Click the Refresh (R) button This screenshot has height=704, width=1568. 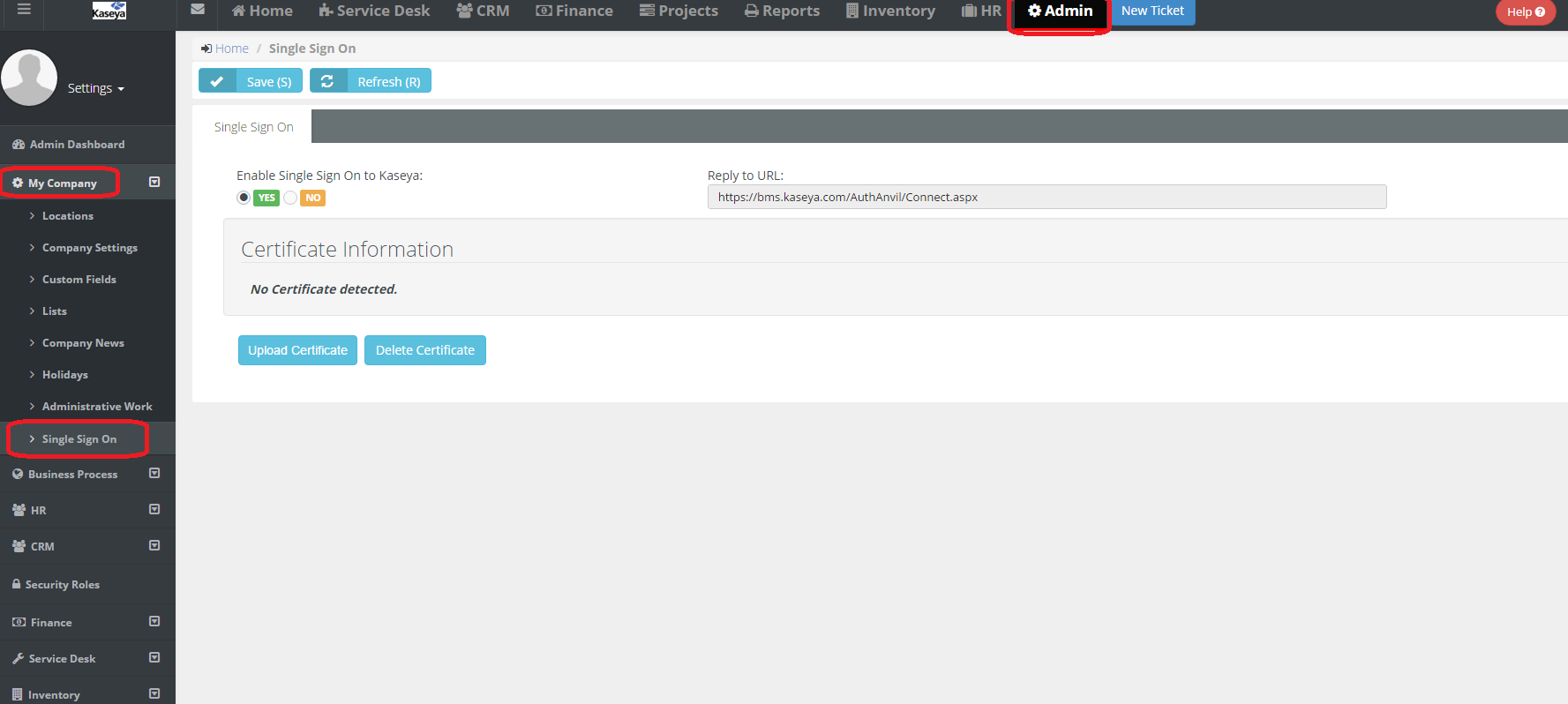(x=371, y=81)
